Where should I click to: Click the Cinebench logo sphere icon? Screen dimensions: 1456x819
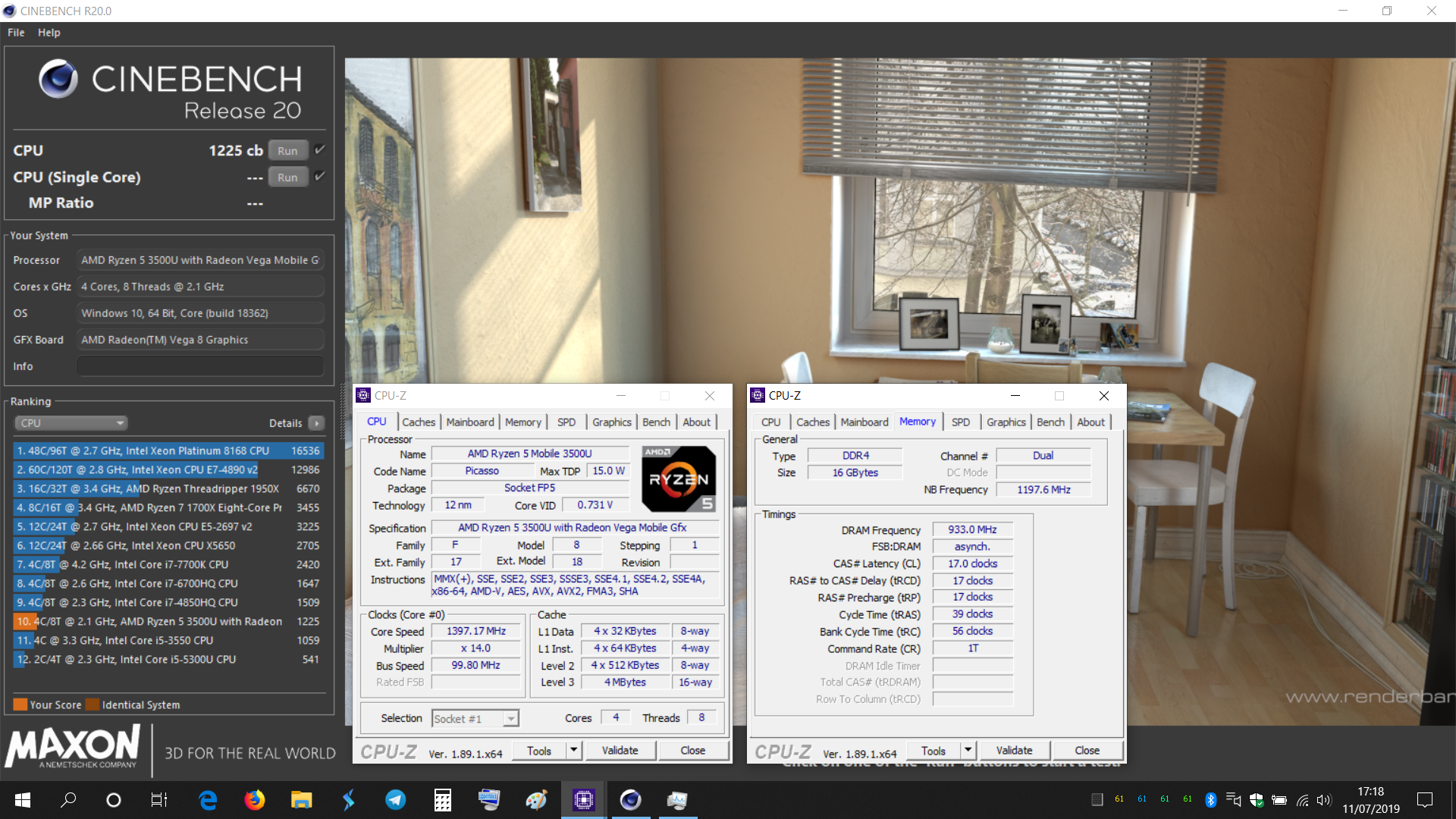58,79
